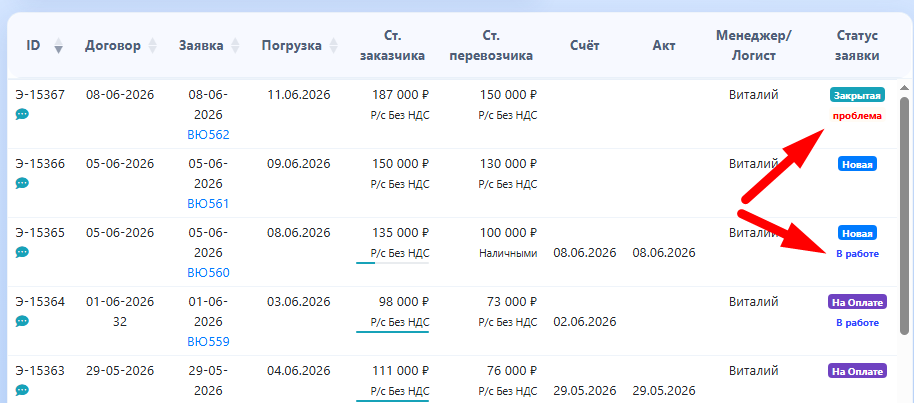
Task: Select the Статус заявки column header
Action: 857,45
